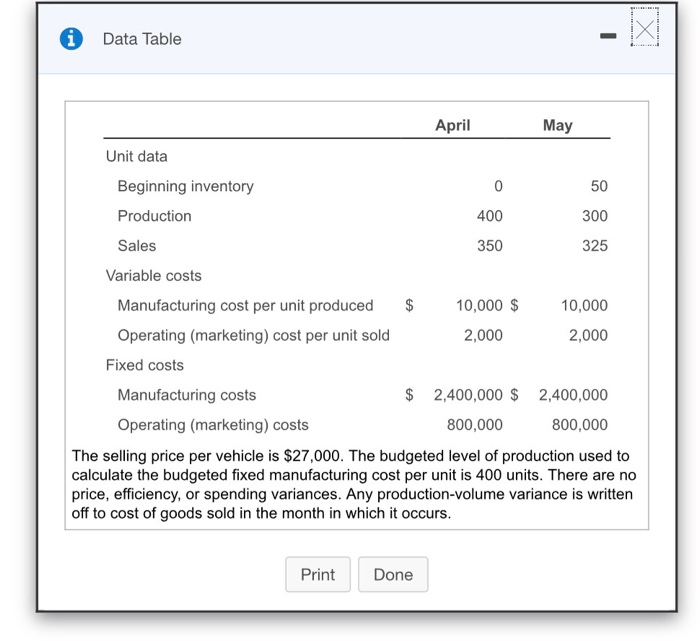Click May fixed operating costs 800,000
This screenshot has height=641, width=700.
click(x=580, y=425)
